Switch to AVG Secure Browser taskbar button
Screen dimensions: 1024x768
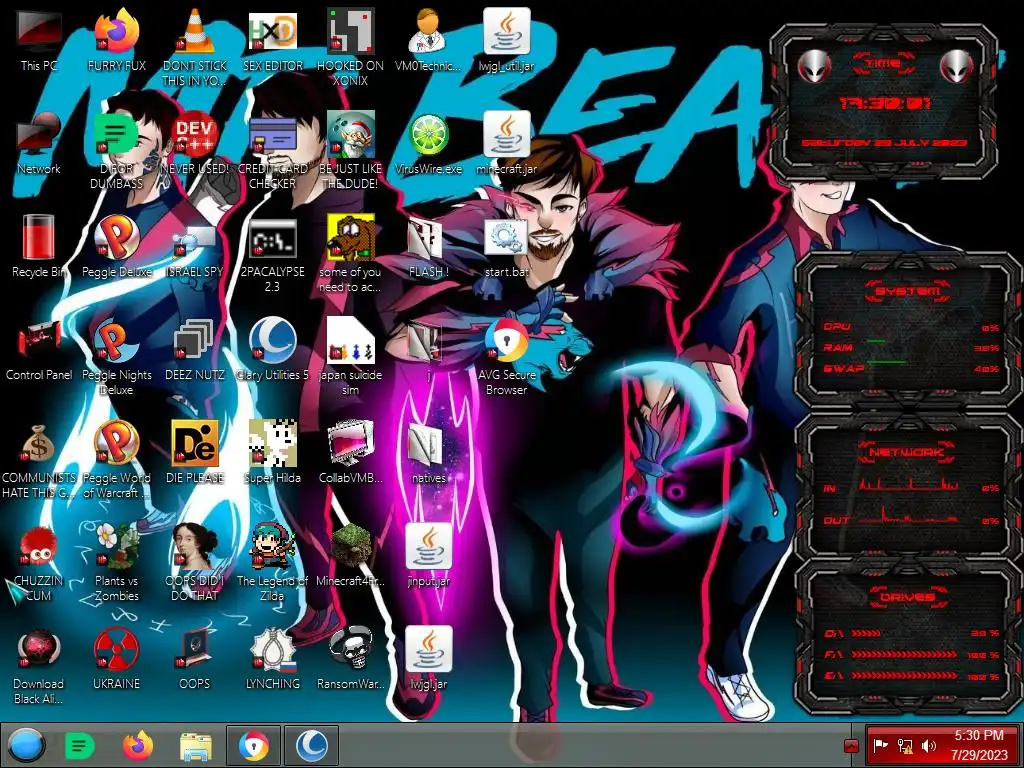[253, 746]
